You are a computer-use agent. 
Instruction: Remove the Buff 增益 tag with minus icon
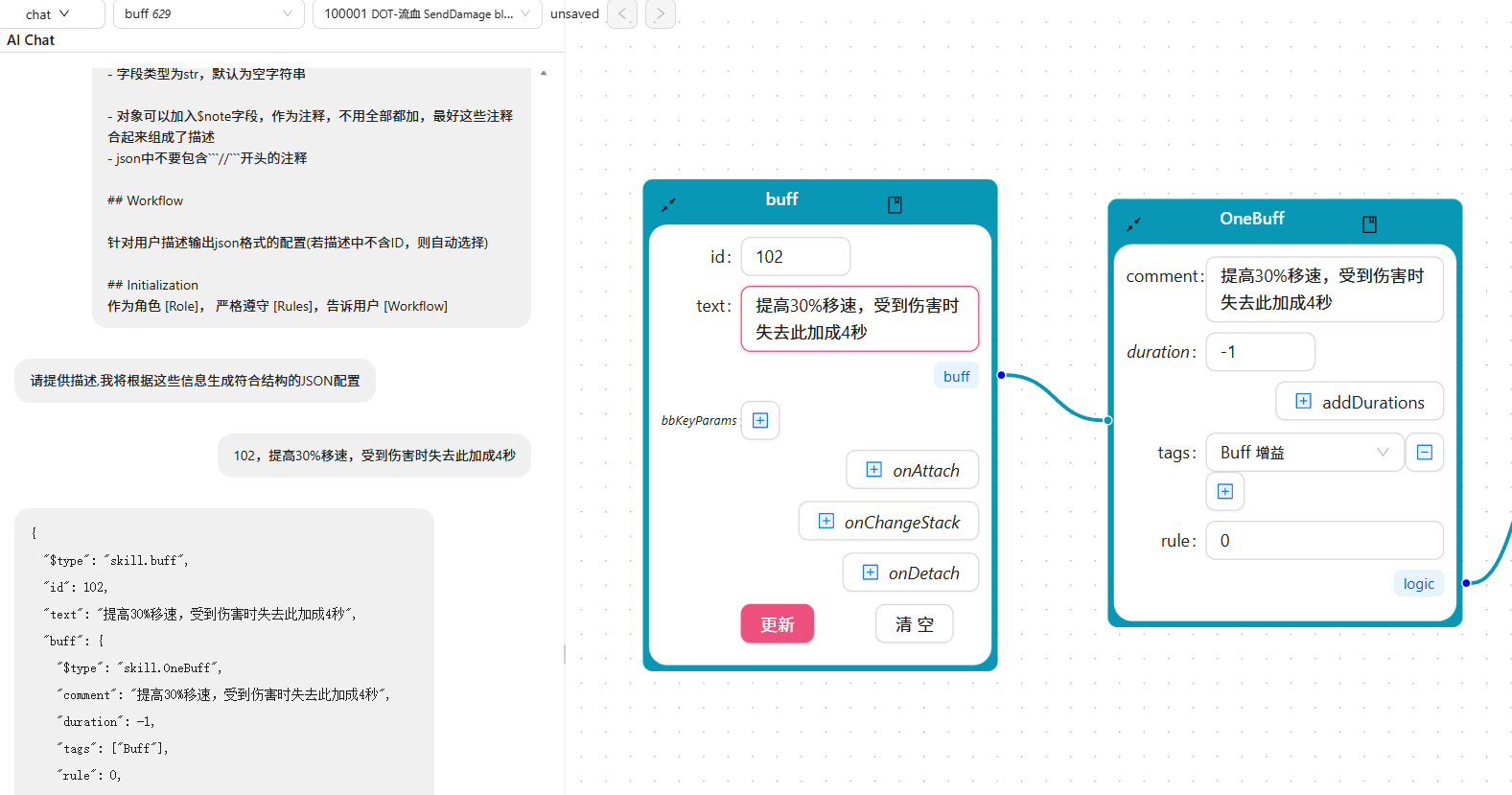tap(1425, 453)
